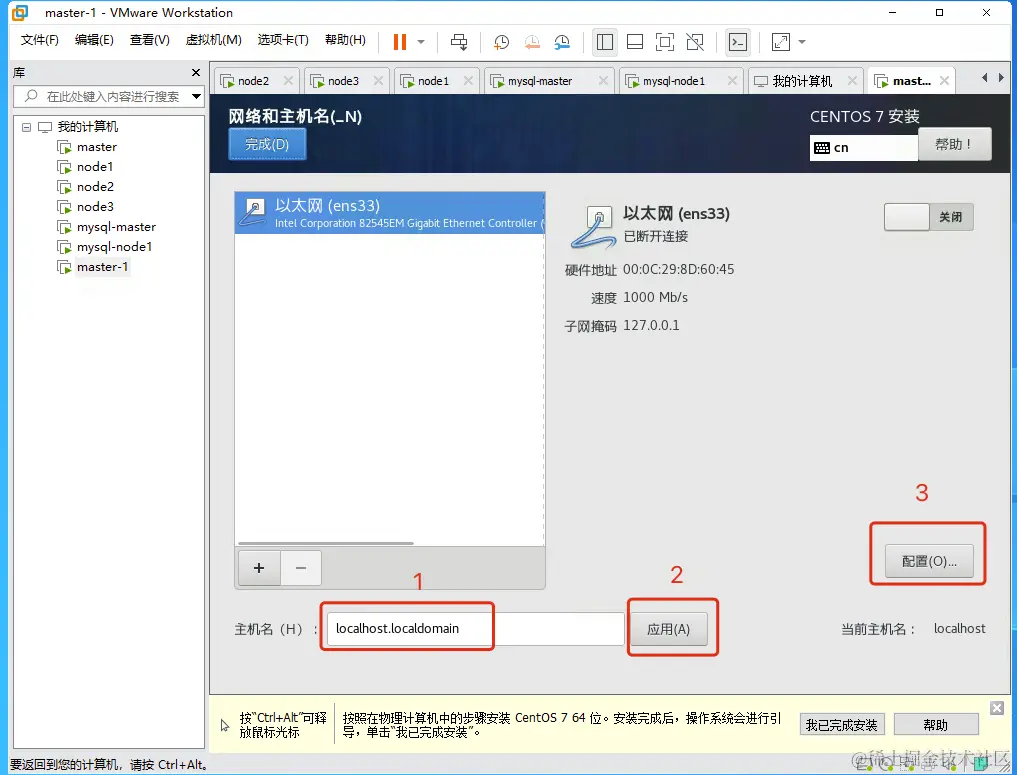Screen dimensions: 1017x775
Task: Click the stretch guest display icon
Action: (x=781, y=42)
